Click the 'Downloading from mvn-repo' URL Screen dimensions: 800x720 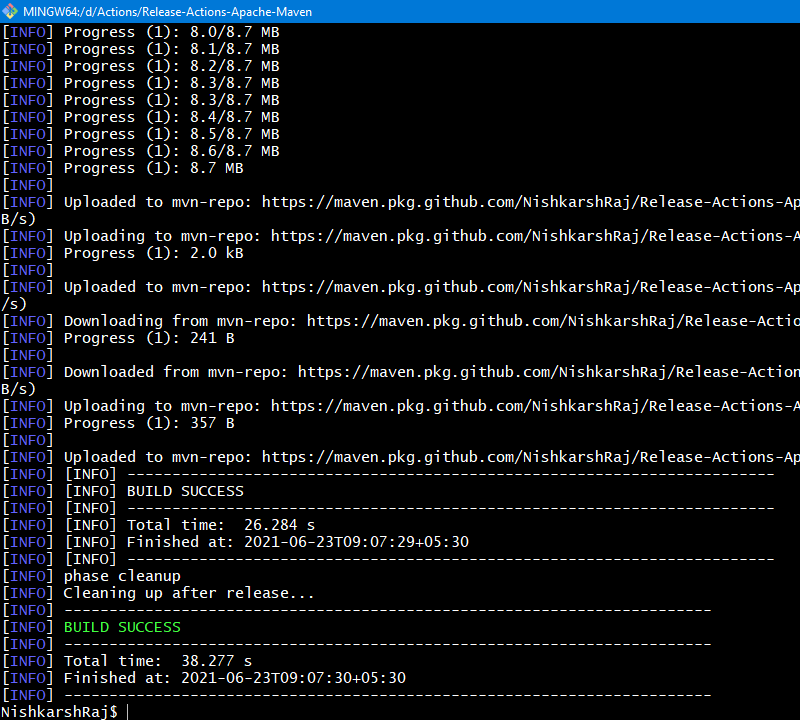click(553, 321)
